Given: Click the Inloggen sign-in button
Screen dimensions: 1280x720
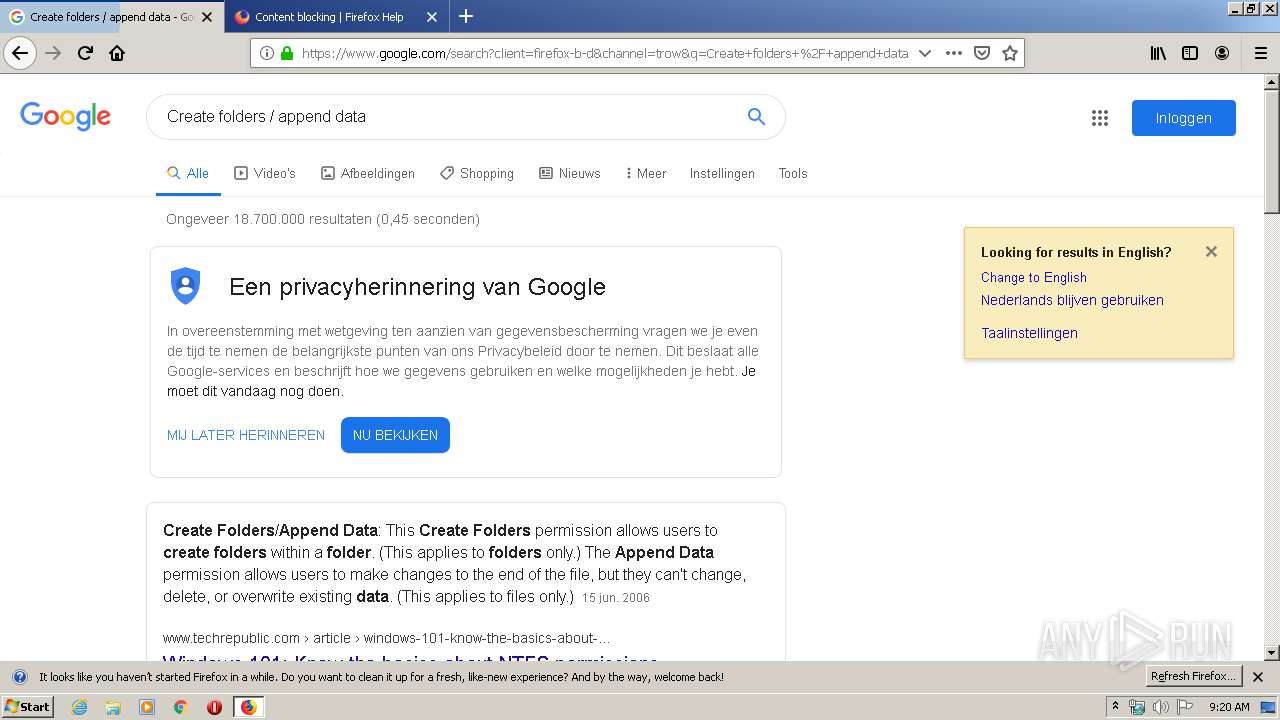Looking at the screenshot, I should click(x=1184, y=118).
